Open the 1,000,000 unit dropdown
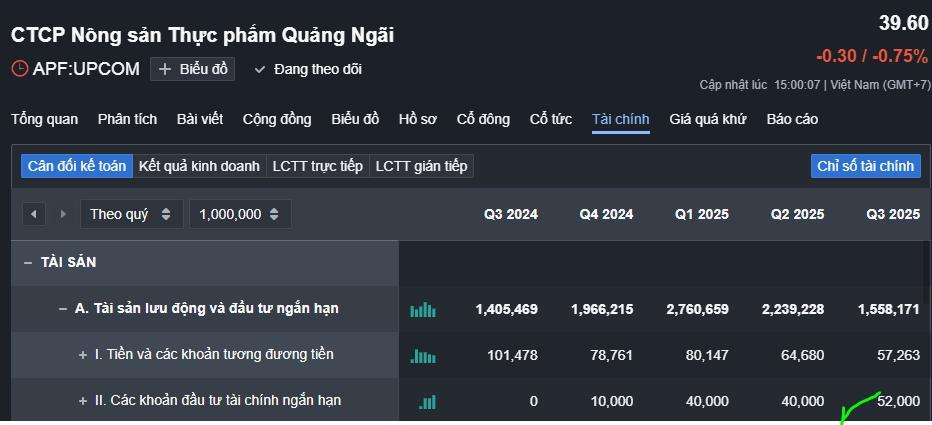 [240, 214]
